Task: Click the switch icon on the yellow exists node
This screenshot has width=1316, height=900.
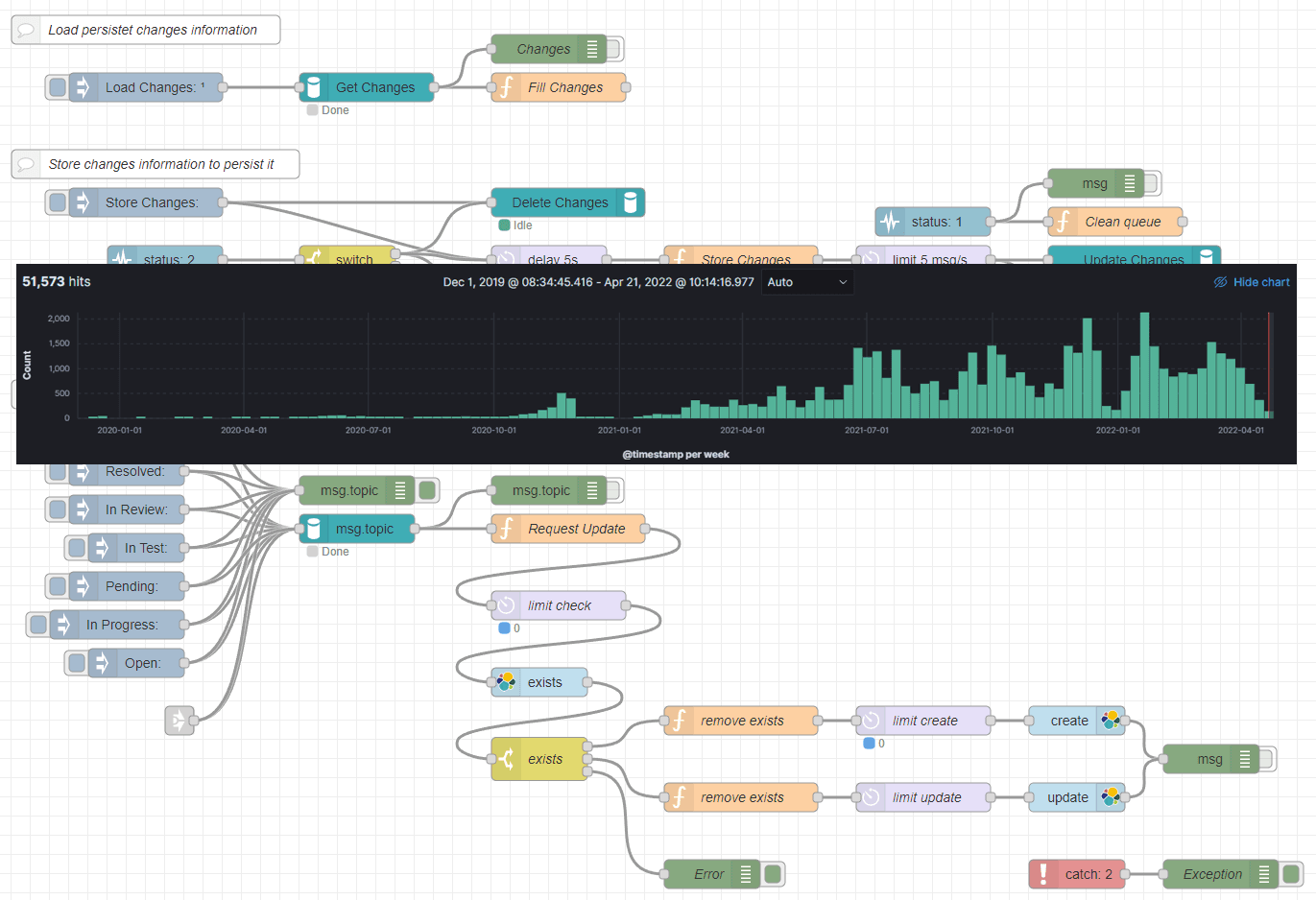Action: pos(506,759)
